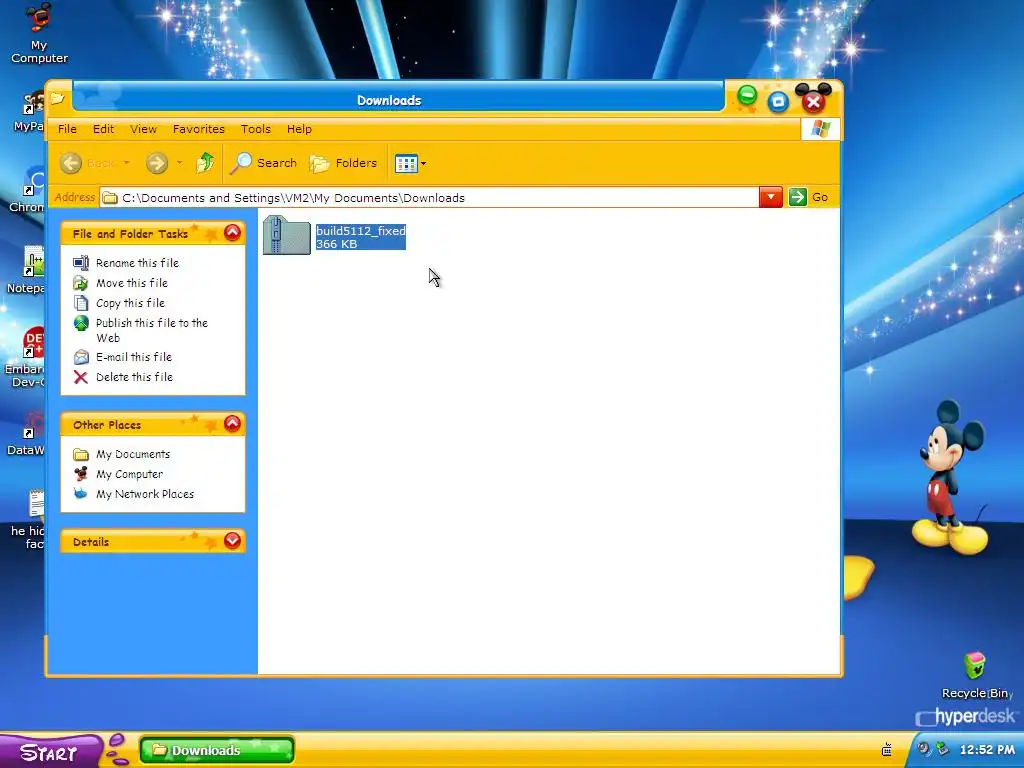The height and width of the screenshot is (768, 1024).
Task: Go up one folder level
Action: point(205,163)
